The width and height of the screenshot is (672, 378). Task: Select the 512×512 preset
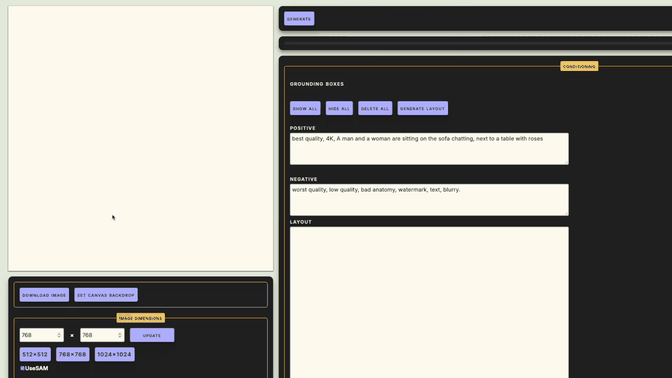point(35,354)
